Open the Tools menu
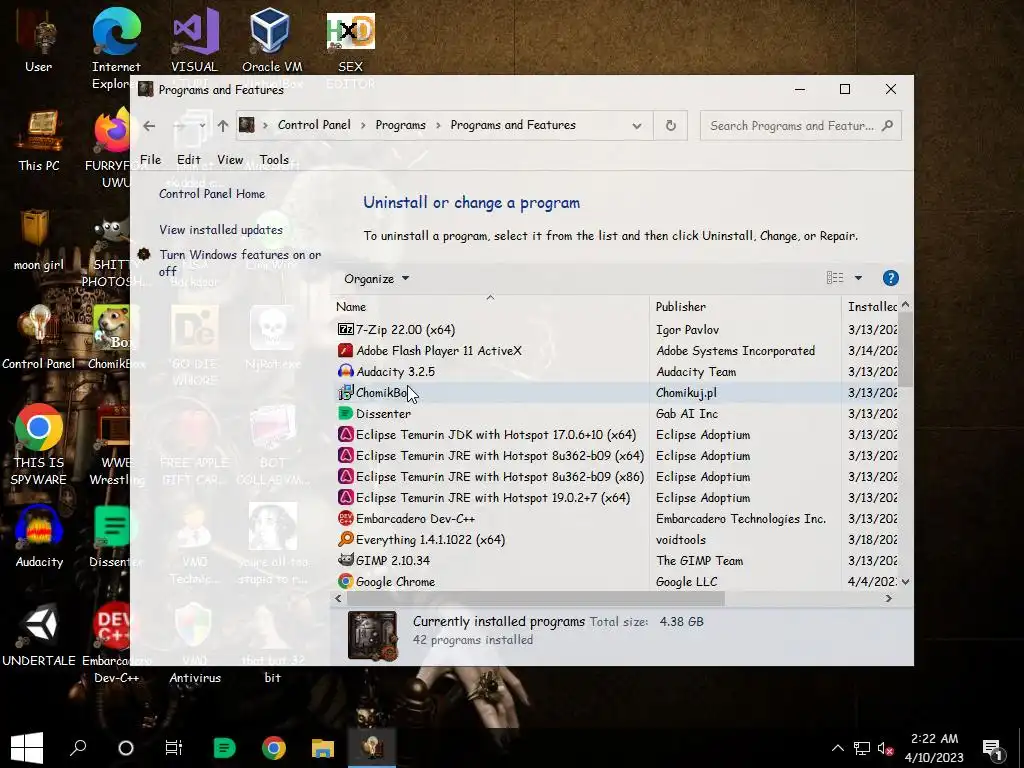This screenshot has height=768, width=1024. [274, 159]
